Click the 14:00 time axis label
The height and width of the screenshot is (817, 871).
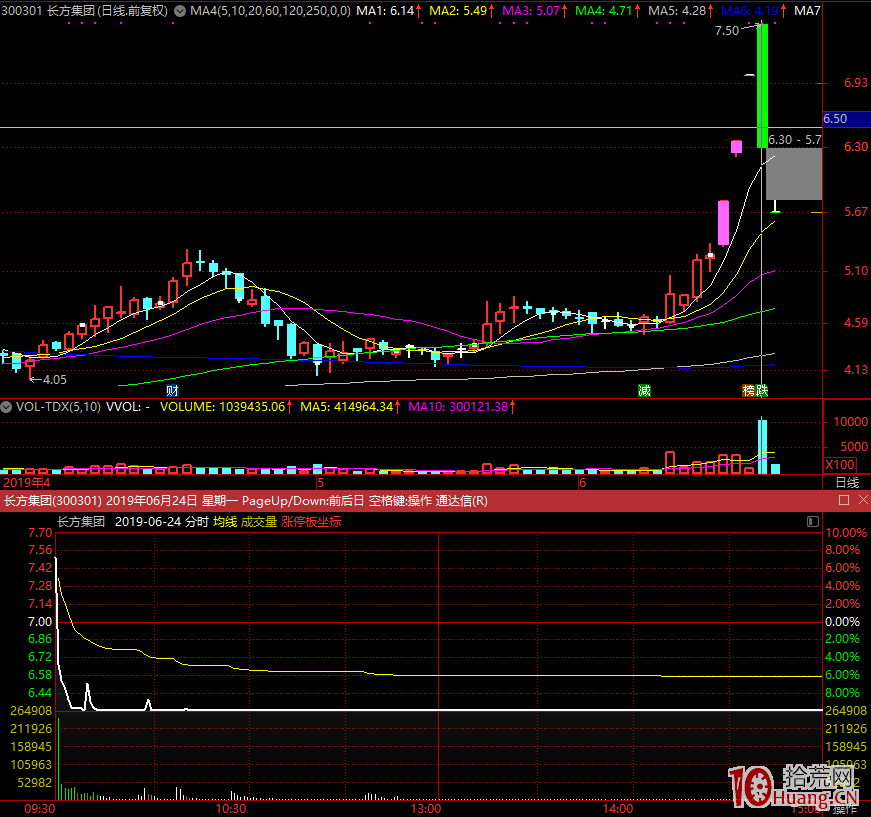click(618, 809)
